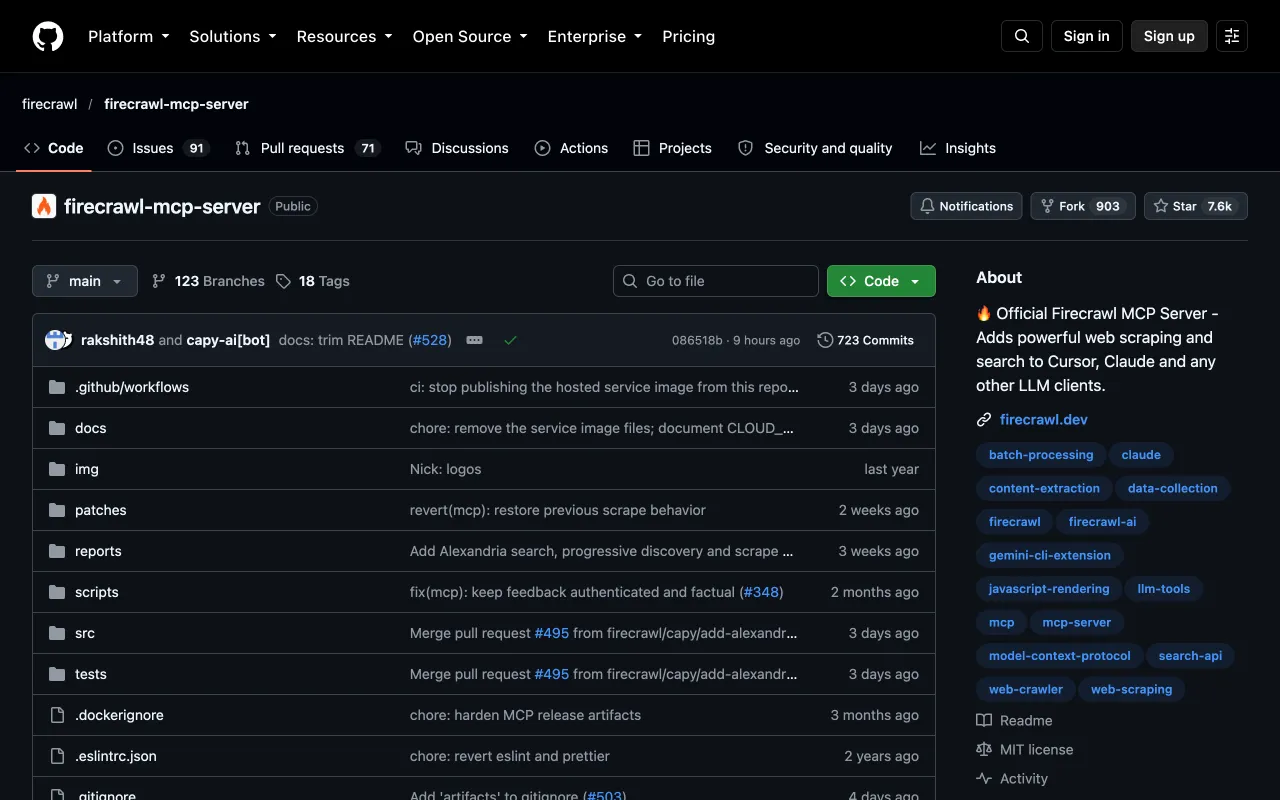Image resolution: width=1280 pixels, height=800 pixels.
Task: Fork the repository with the Fork button
Action: (1083, 206)
